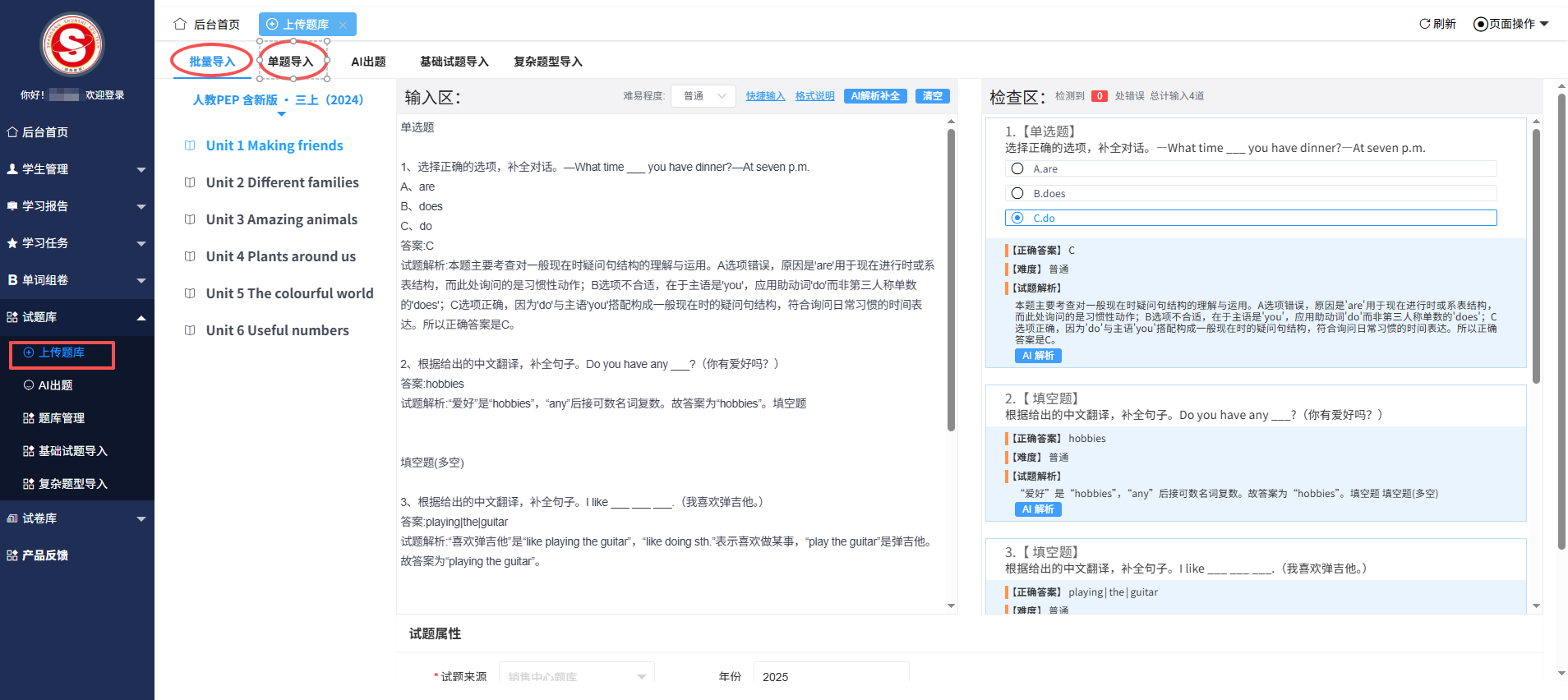This screenshot has width=1568, height=700.
Task: Open the 难易程度 difficulty dropdown
Action: (703, 96)
